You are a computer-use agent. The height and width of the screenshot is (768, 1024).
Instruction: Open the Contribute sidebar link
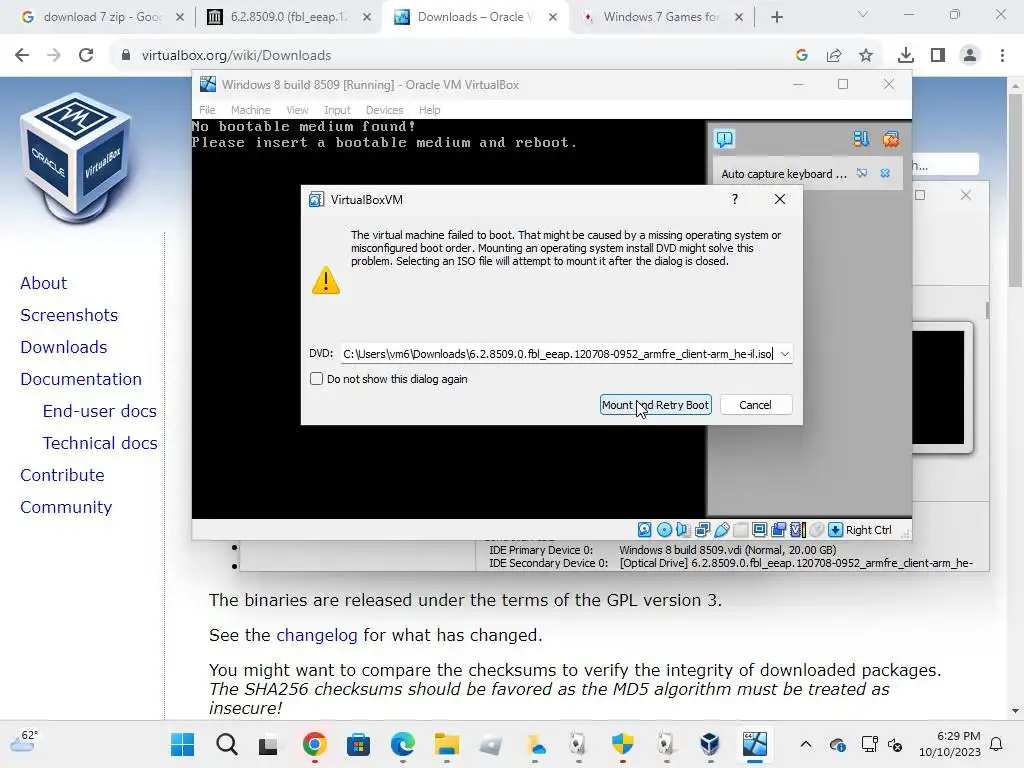63,475
